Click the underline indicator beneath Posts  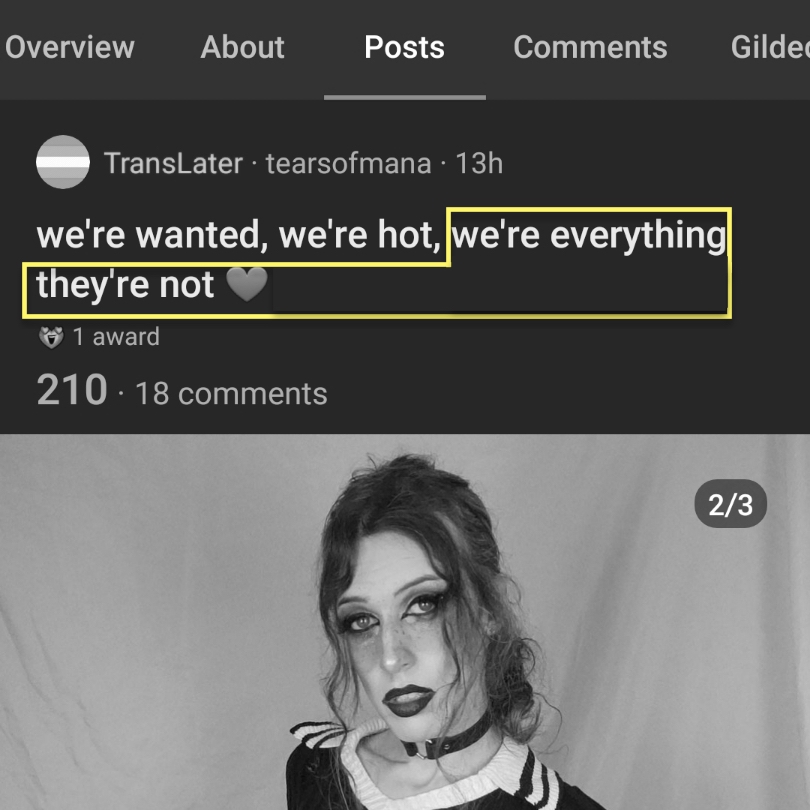(x=405, y=97)
